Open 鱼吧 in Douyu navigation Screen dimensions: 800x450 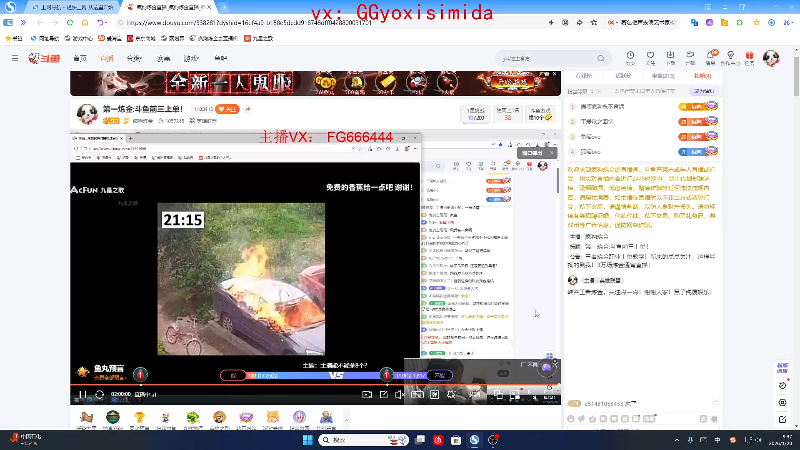(x=220, y=58)
